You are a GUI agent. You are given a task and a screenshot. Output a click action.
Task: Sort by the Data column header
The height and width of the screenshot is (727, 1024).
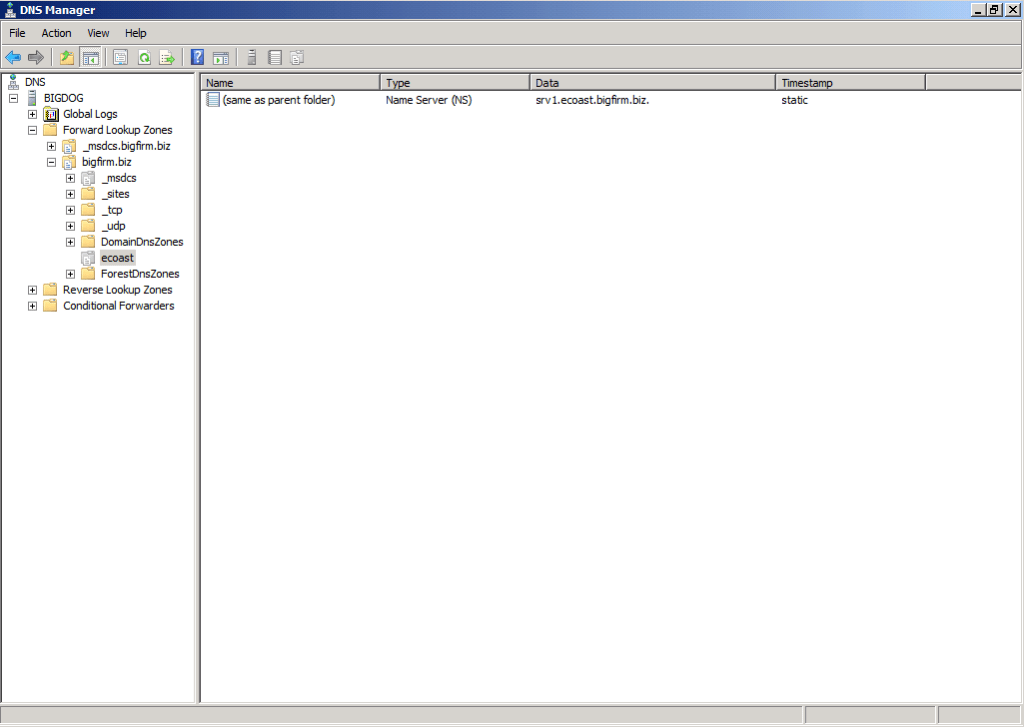(652, 83)
